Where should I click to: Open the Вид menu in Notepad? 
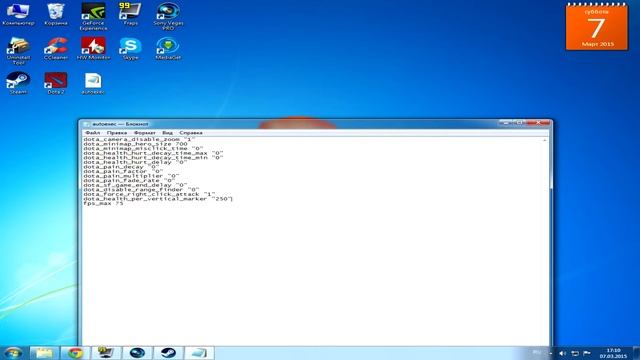coord(167,133)
